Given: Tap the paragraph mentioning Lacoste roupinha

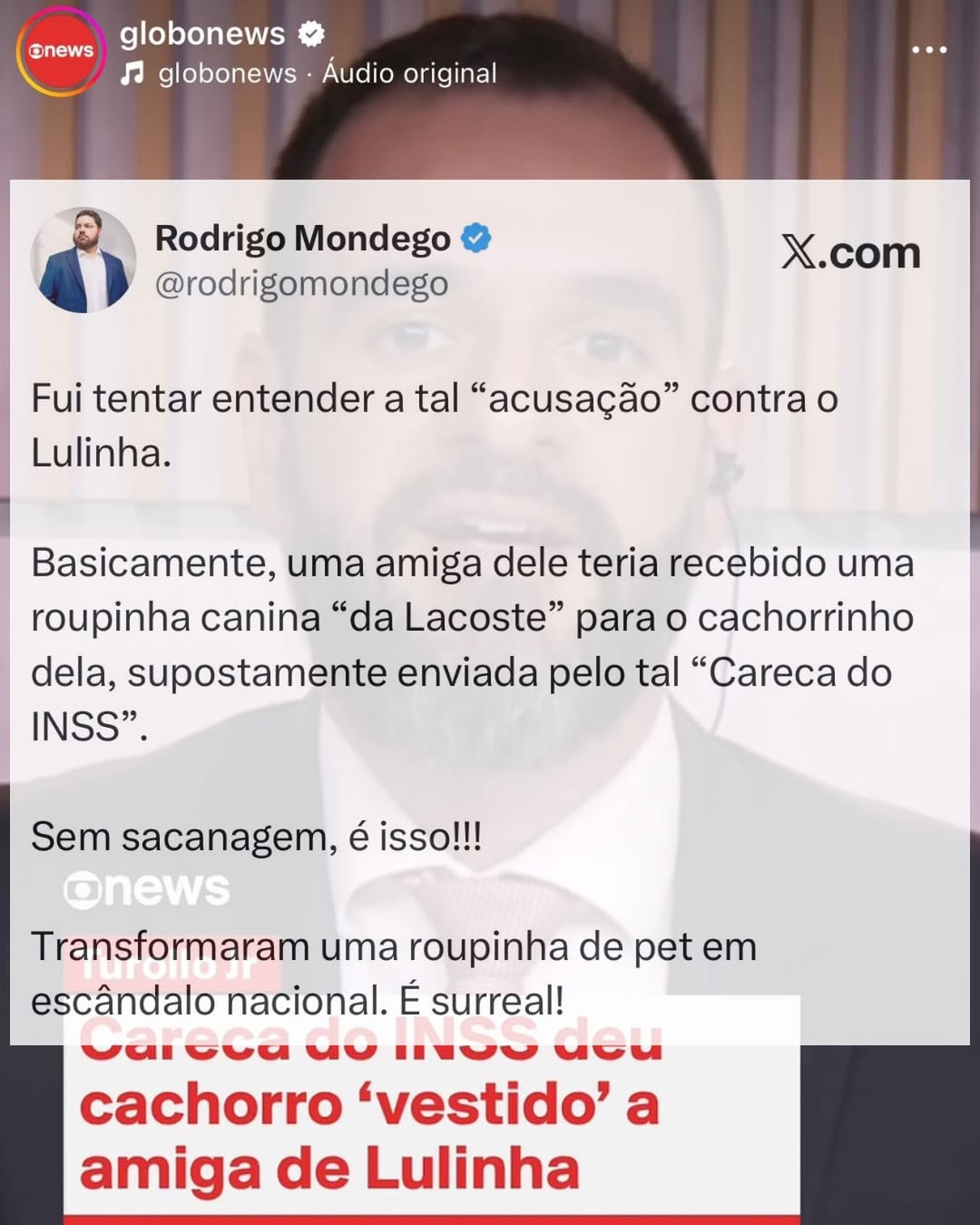Looking at the screenshot, I should (x=473, y=644).
